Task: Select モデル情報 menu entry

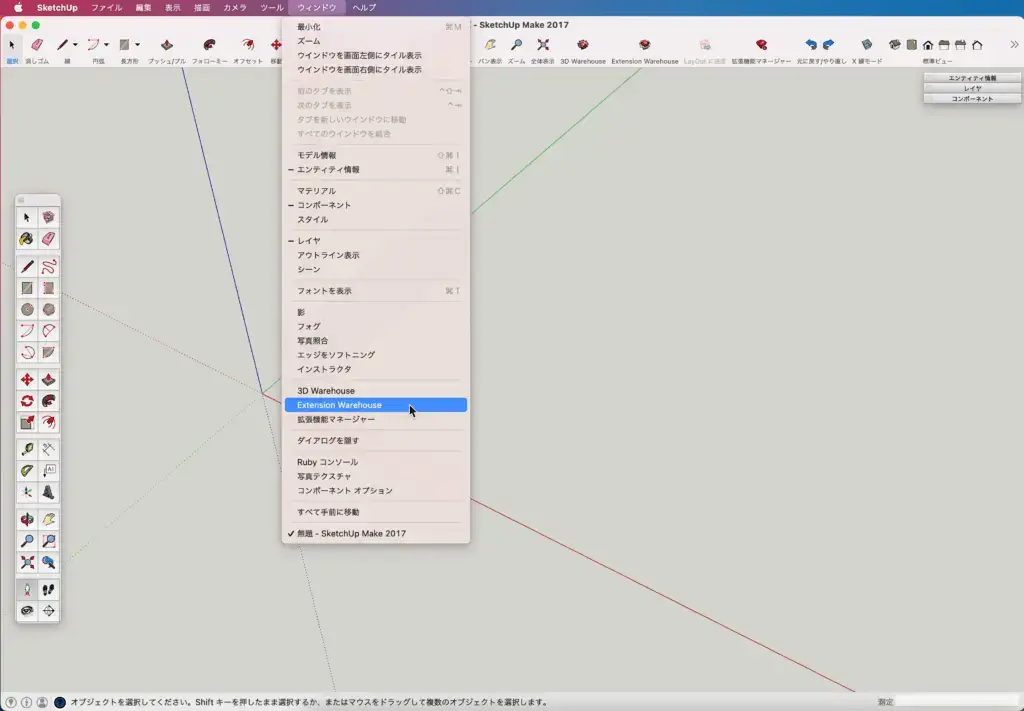Action: point(376,155)
